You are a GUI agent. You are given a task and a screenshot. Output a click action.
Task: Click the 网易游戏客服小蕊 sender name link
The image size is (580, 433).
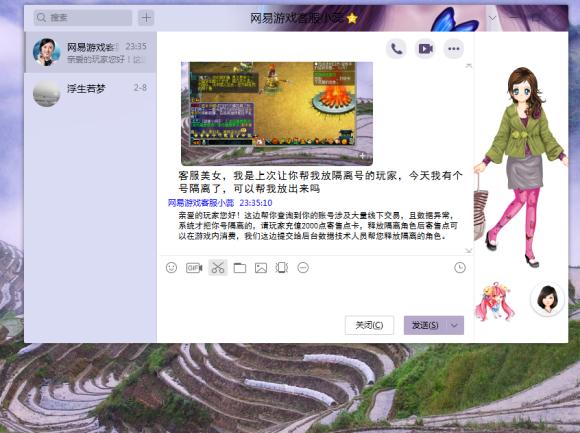[x=201, y=203]
